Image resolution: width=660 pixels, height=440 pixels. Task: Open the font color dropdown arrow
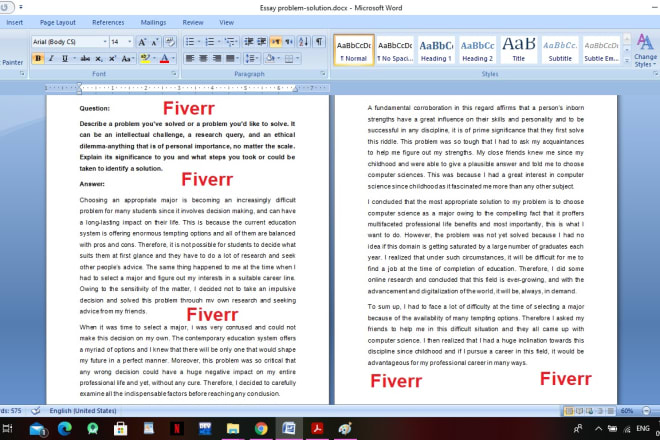[173, 59]
